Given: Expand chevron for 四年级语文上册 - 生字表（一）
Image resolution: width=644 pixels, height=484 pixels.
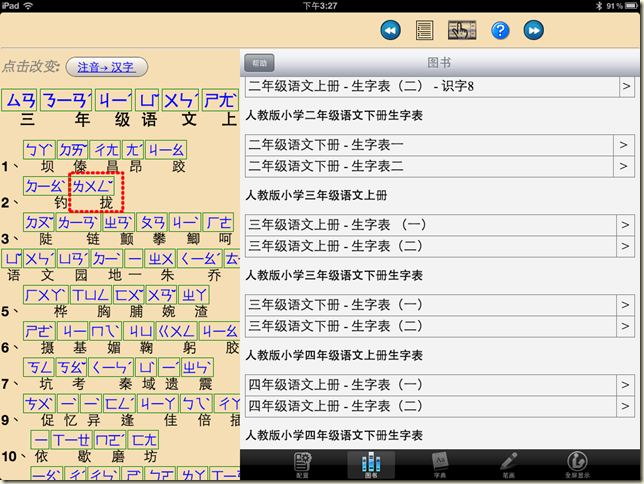Looking at the screenshot, I should [x=625, y=385].
